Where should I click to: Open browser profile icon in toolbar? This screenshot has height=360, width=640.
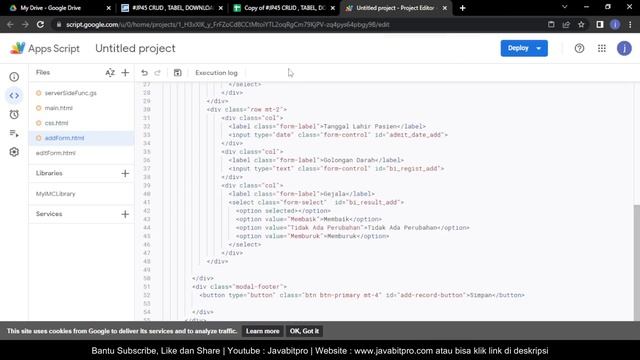[615, 24]
